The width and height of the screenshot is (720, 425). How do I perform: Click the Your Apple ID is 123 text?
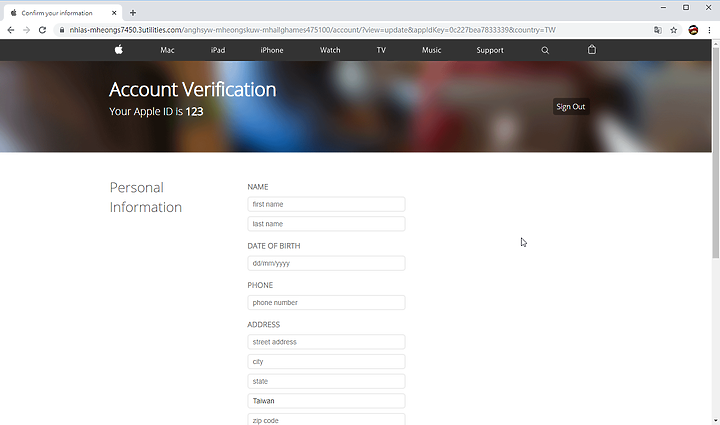click(156, 112)
